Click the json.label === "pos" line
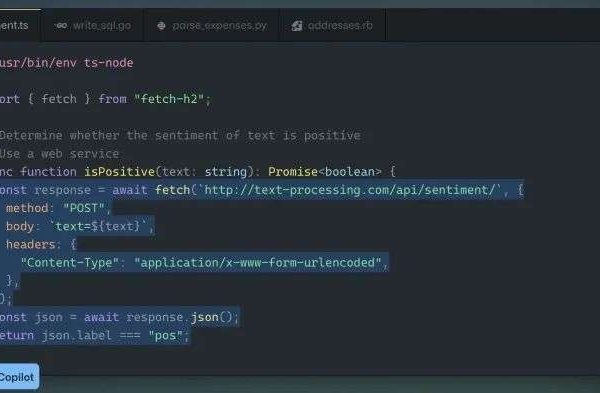This screenshot has width=600, height=393. [95, 336]
